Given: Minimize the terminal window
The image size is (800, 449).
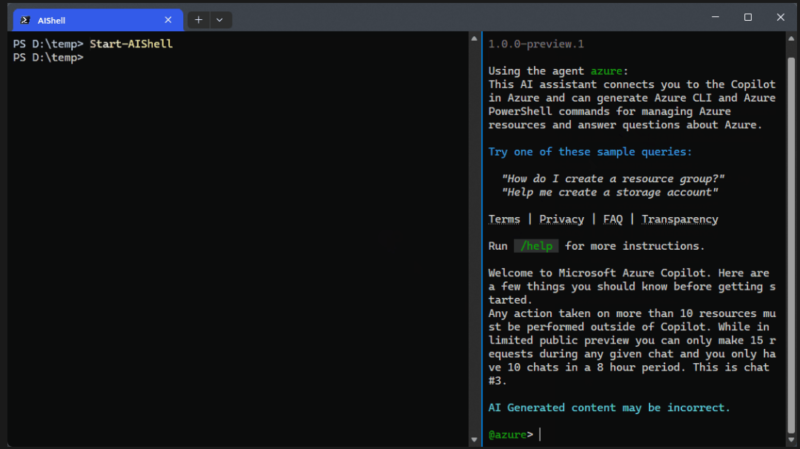Looking at the screenshot, I should pos(715,17).
